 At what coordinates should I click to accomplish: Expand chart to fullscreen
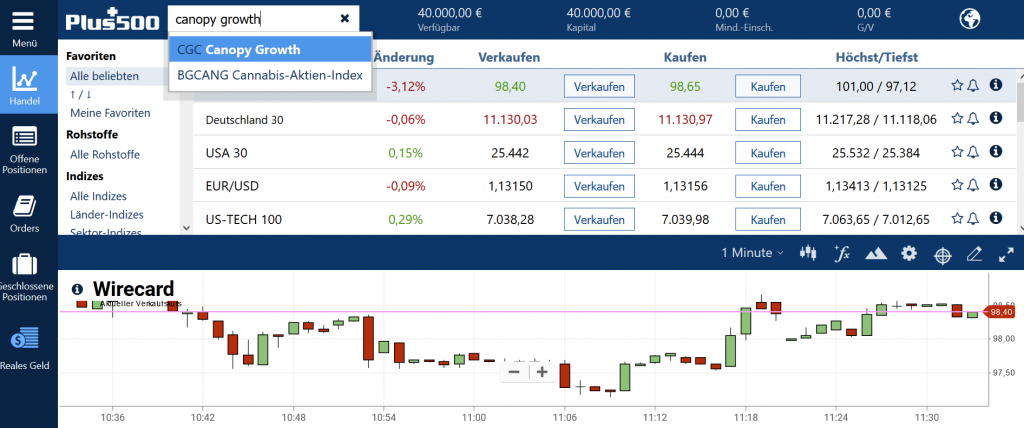[x=1007, y=253]
